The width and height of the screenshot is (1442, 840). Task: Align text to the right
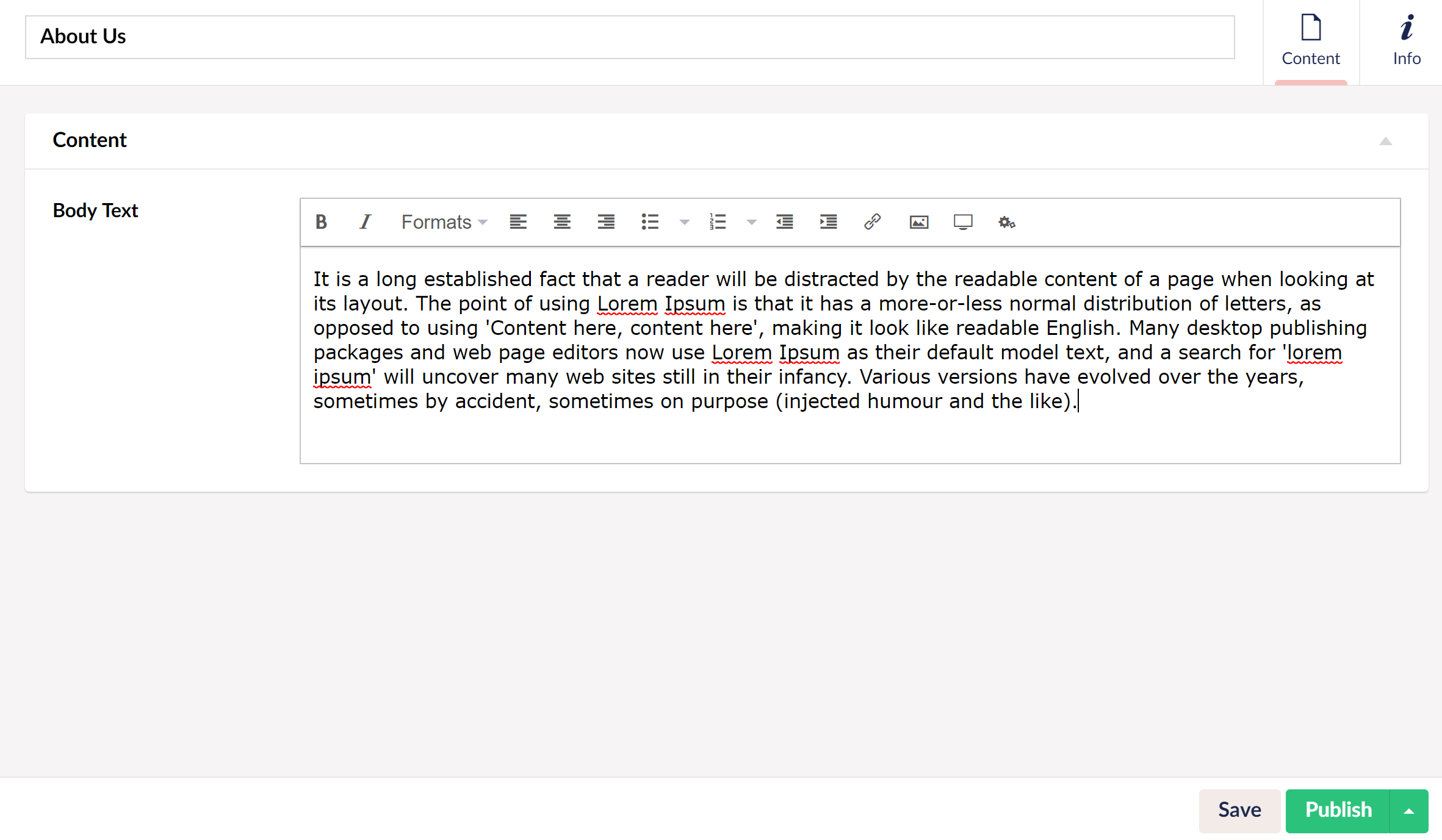(606, 222)
